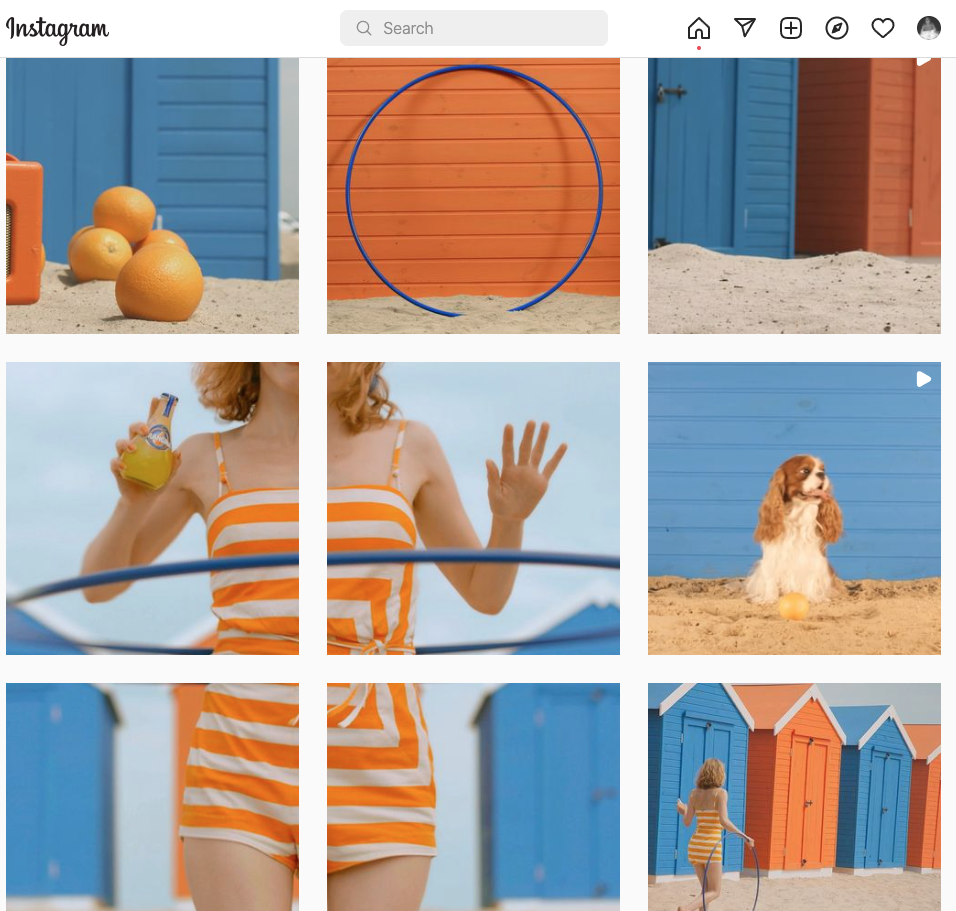Image resolution: width=956 pixels, height=911 pixels.
Task: Open the waving hand swimsuit post
Action: point(473,509)
